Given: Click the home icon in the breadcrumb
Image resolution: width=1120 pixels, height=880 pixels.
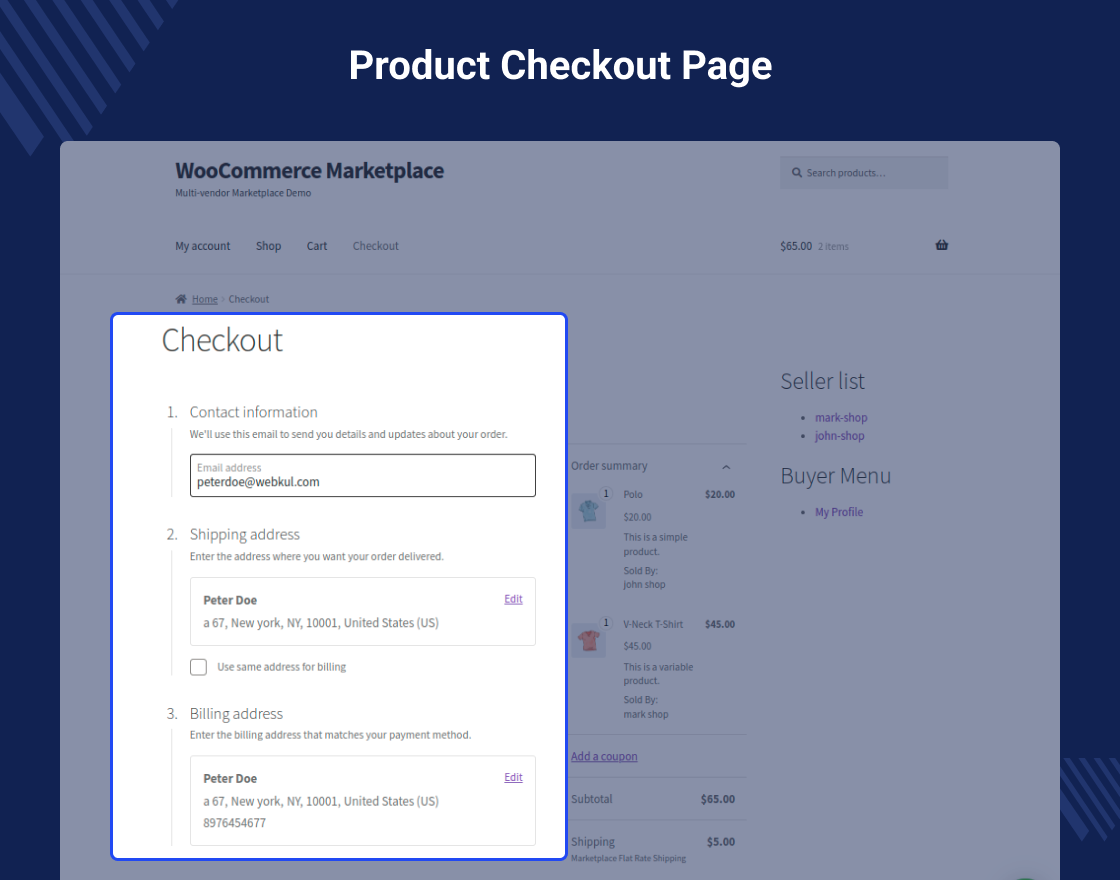Looking at the screenshot, I should (180, 298).
